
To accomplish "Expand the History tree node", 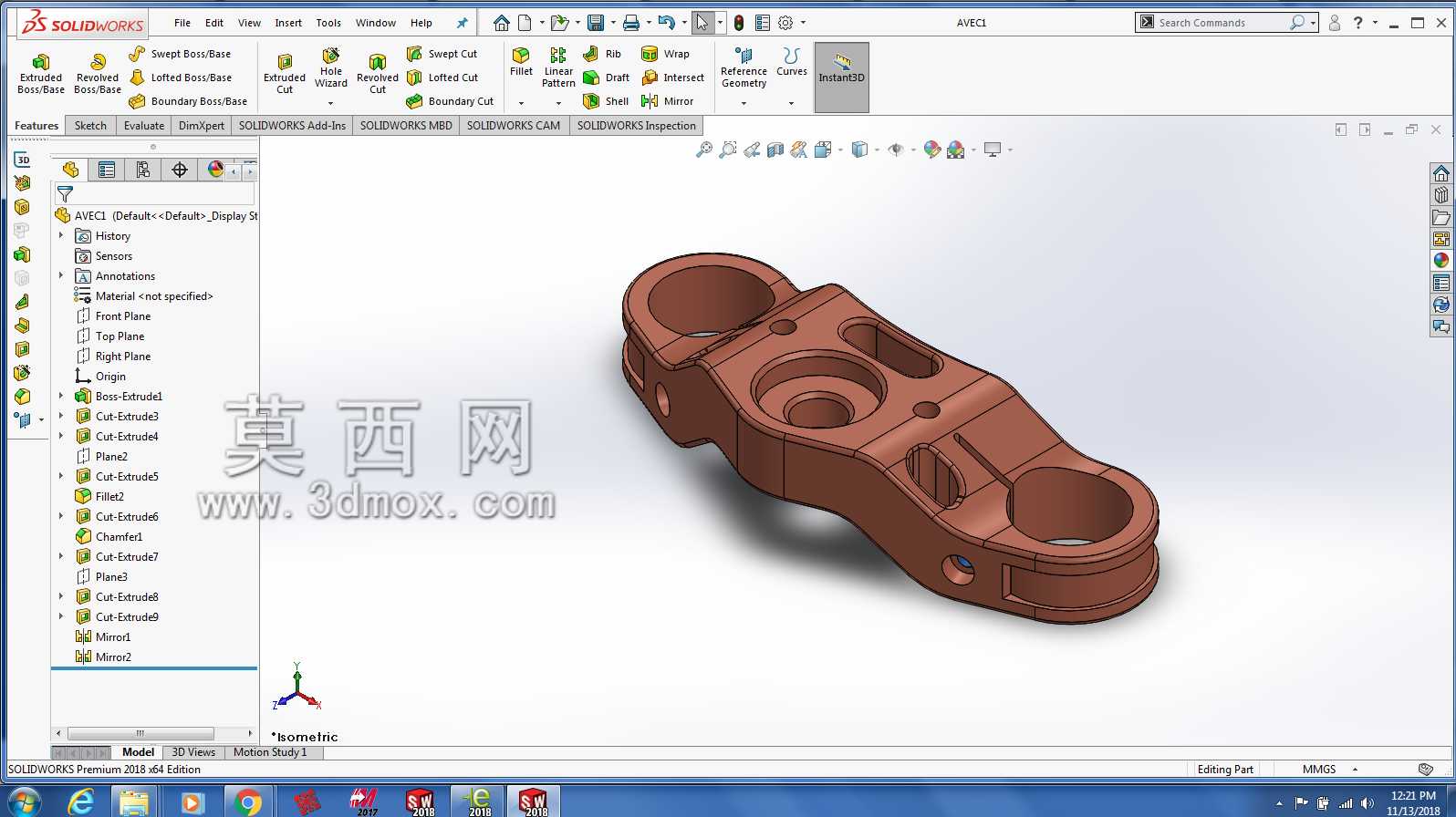I will [x=61, y=235].
